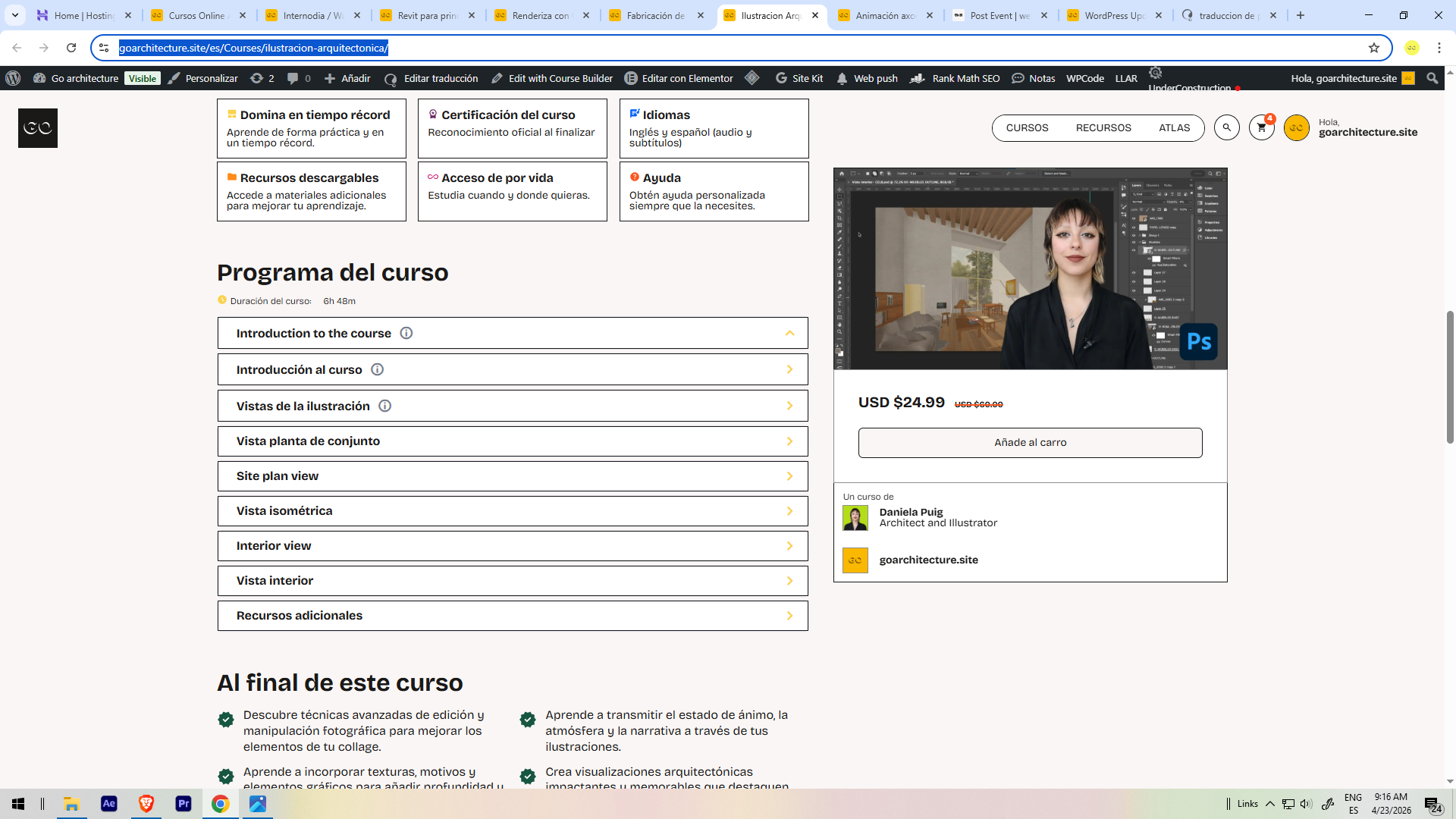Image resolution: width=1456 pixels, height=819 pixels.
Task: Click the search magnifier icon in header
Action: (x=1226, y=128)
